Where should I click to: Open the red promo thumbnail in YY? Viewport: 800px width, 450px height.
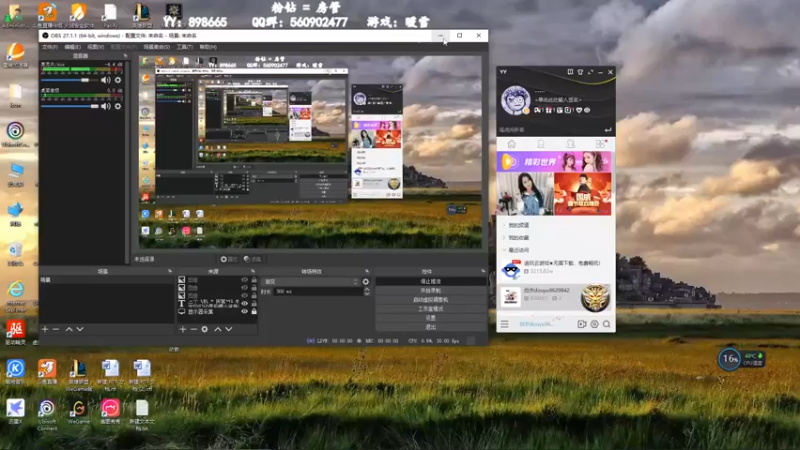[583, 194]
